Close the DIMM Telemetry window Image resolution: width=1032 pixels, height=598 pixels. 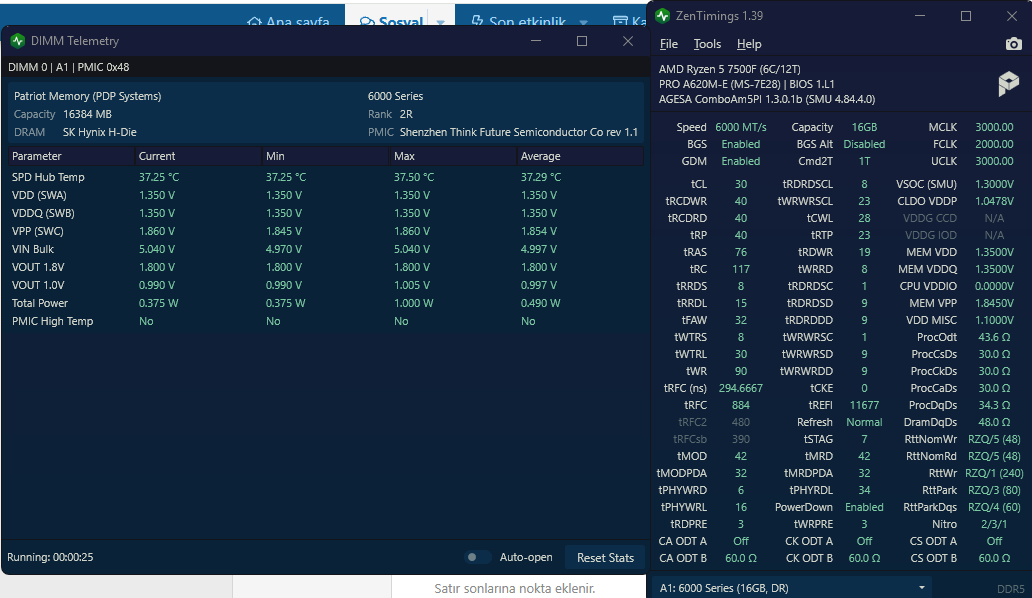coord(628,41)
